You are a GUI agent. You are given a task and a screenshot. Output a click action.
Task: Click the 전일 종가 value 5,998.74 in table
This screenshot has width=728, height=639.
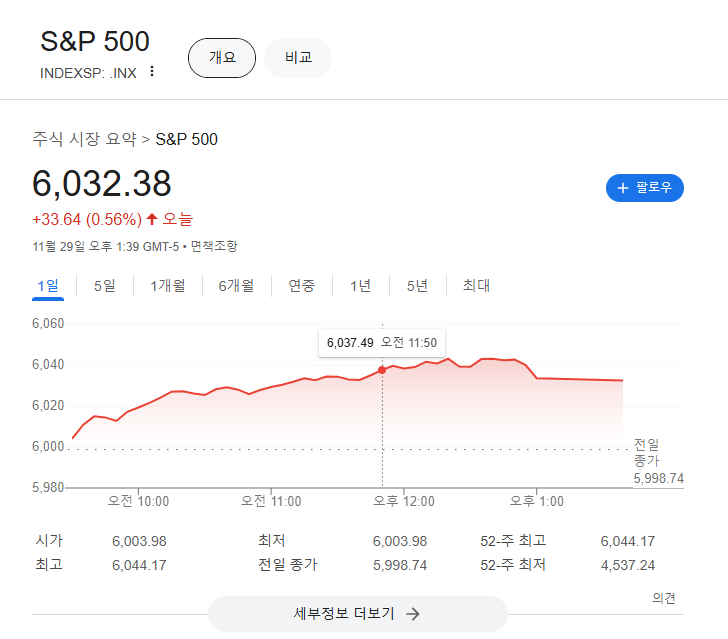coord(400,565)
